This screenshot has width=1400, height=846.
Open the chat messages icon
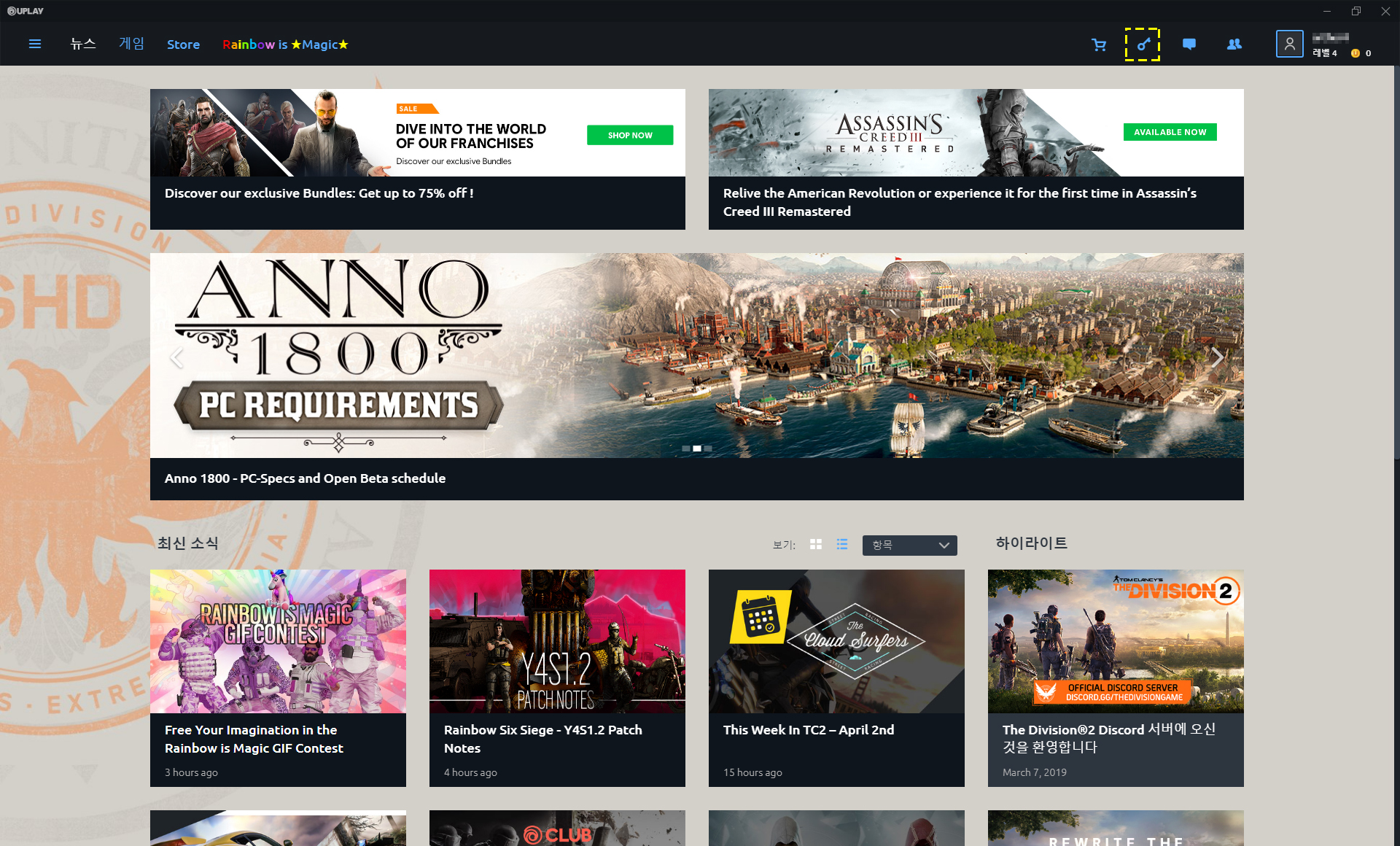click(1189, 44)
